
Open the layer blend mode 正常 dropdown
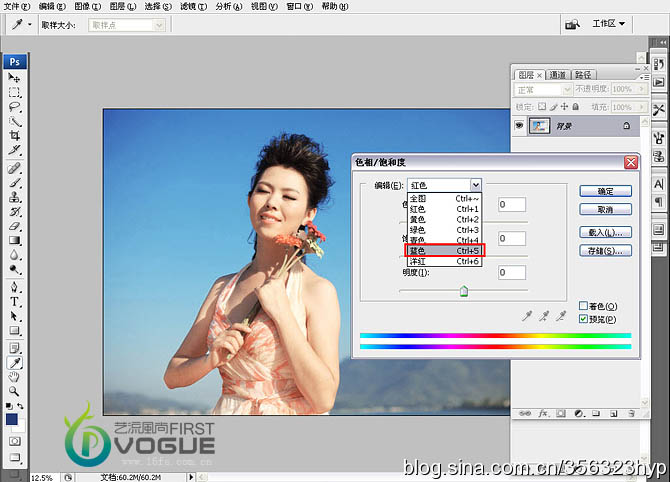coord(543,89)
